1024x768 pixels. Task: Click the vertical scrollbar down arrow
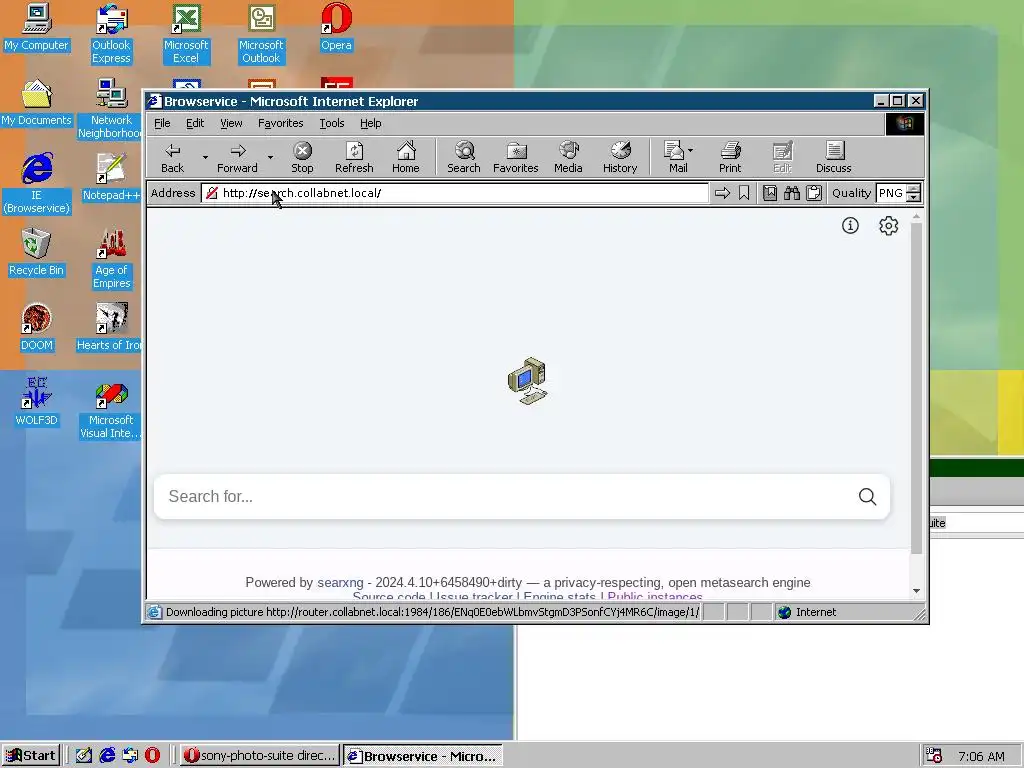click(916, 591)
